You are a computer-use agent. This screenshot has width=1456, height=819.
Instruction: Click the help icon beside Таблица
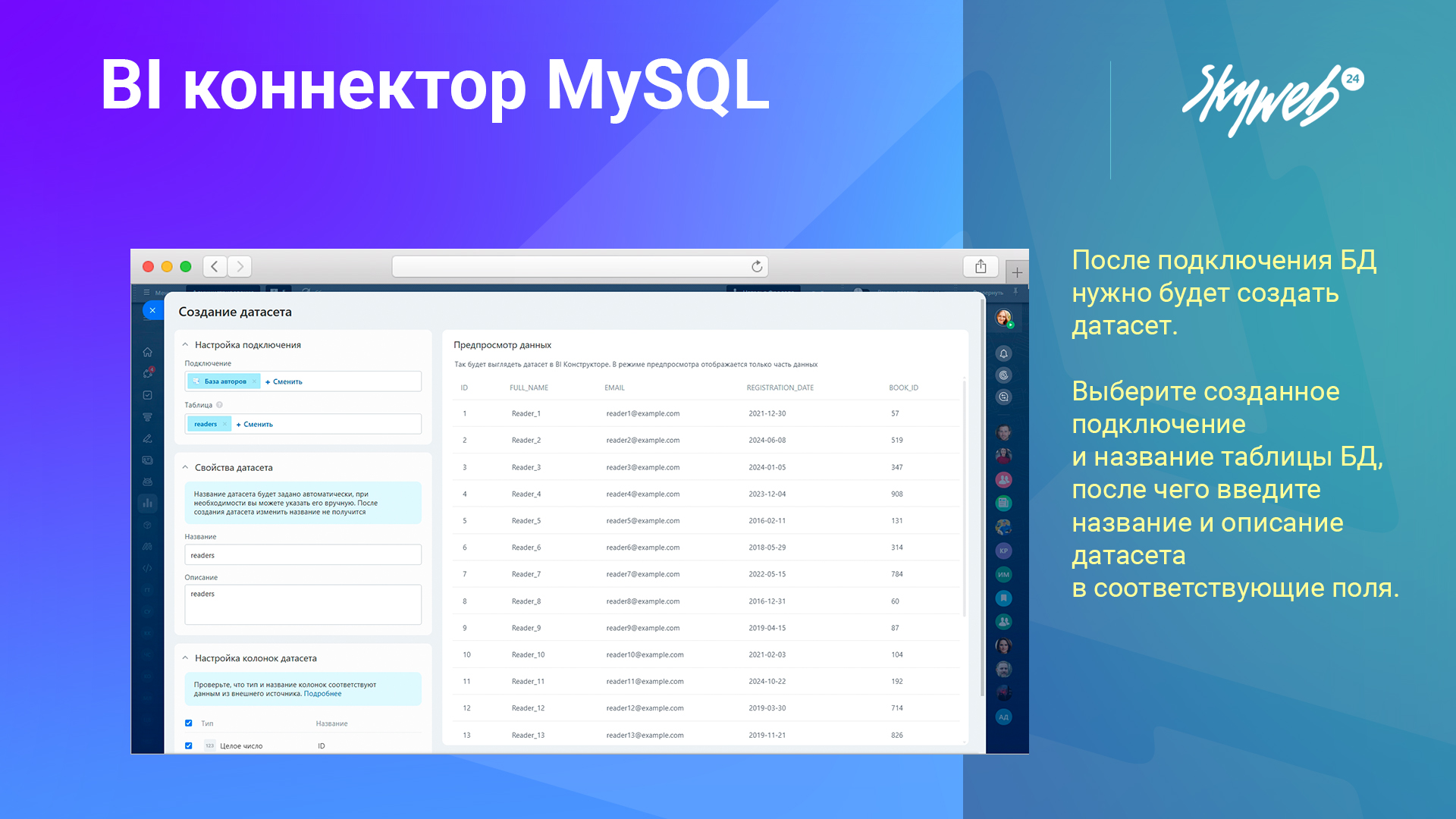[x=220, y=405]
